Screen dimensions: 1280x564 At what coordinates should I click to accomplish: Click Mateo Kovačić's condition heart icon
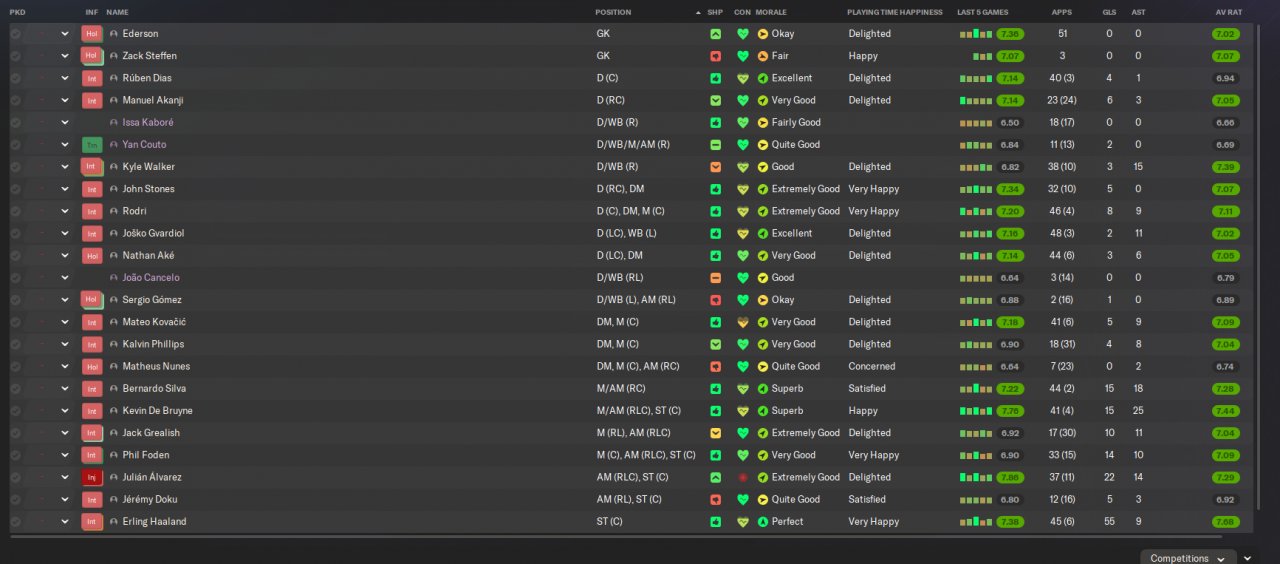742,322
